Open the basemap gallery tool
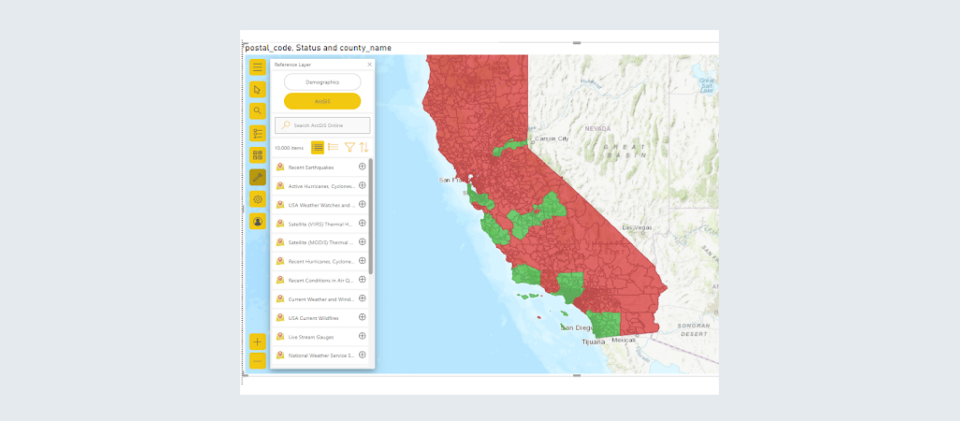960x421 pixels. point(258,155)
